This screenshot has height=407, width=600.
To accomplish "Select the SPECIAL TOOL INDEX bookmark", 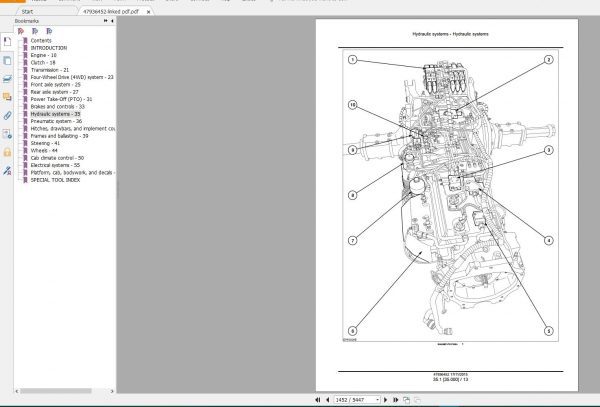I will coord(60,180).
